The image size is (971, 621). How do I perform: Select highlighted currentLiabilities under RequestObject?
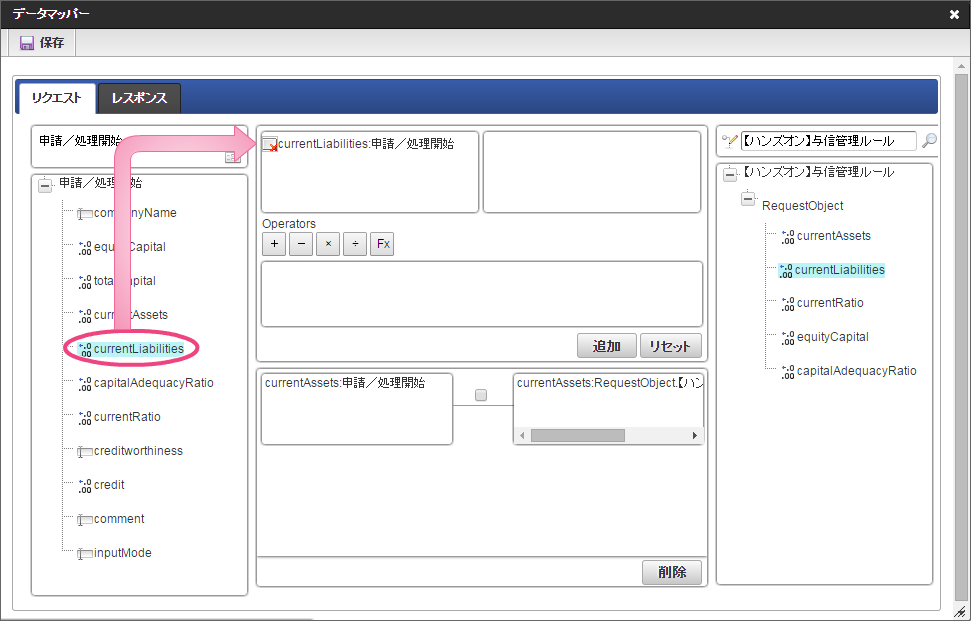(x=840, y=271)
